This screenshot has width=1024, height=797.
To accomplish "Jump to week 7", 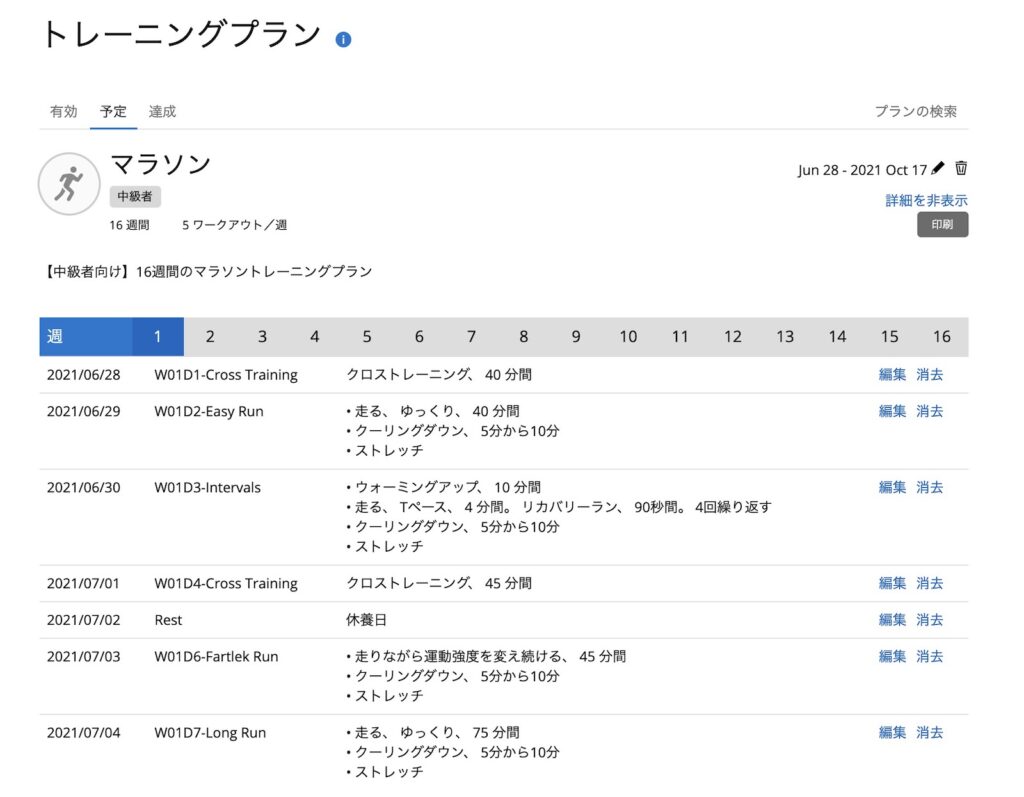I will click(471, 336).
